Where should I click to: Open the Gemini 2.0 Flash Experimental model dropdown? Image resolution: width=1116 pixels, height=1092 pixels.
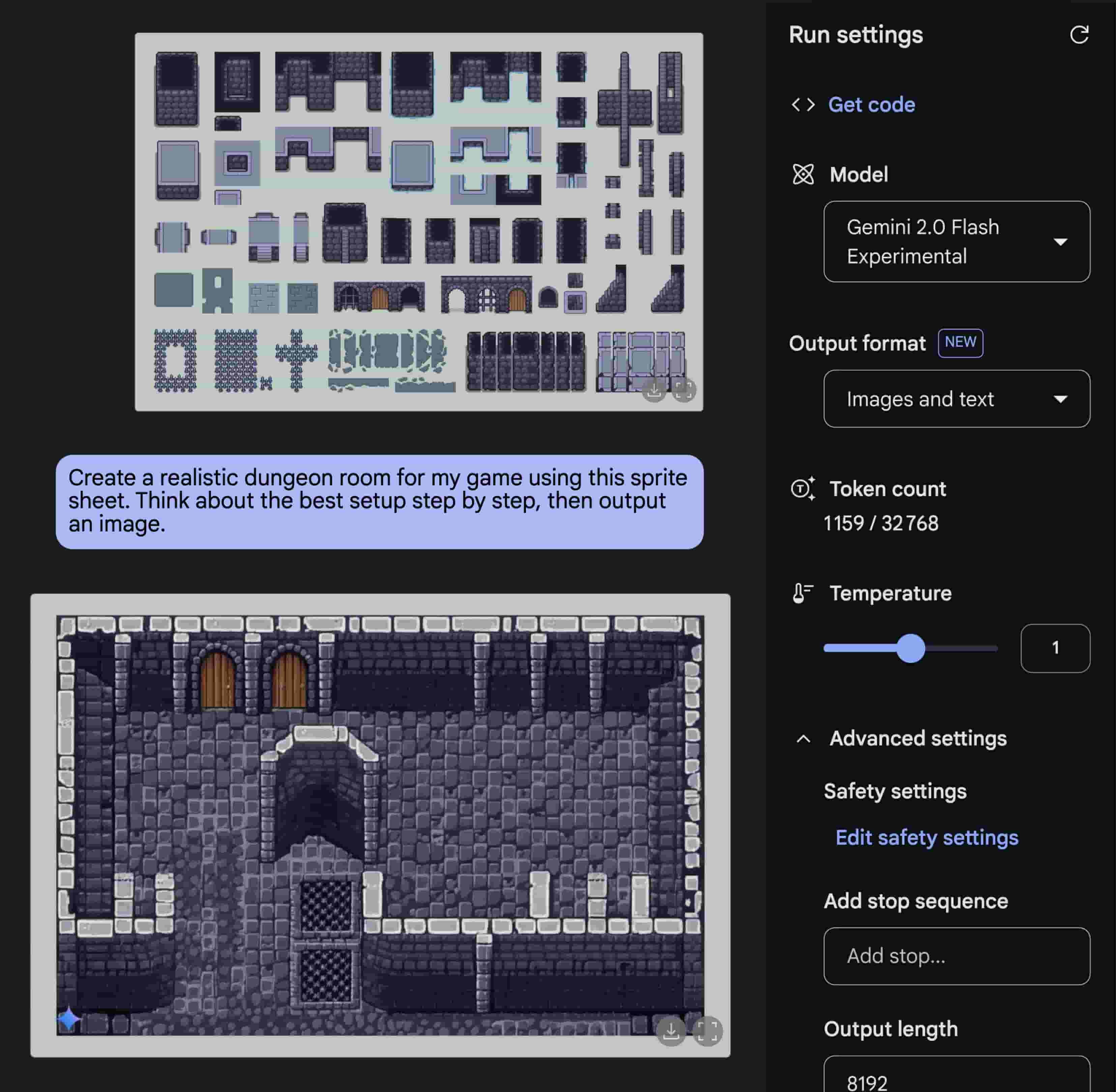tap(957, 241)
